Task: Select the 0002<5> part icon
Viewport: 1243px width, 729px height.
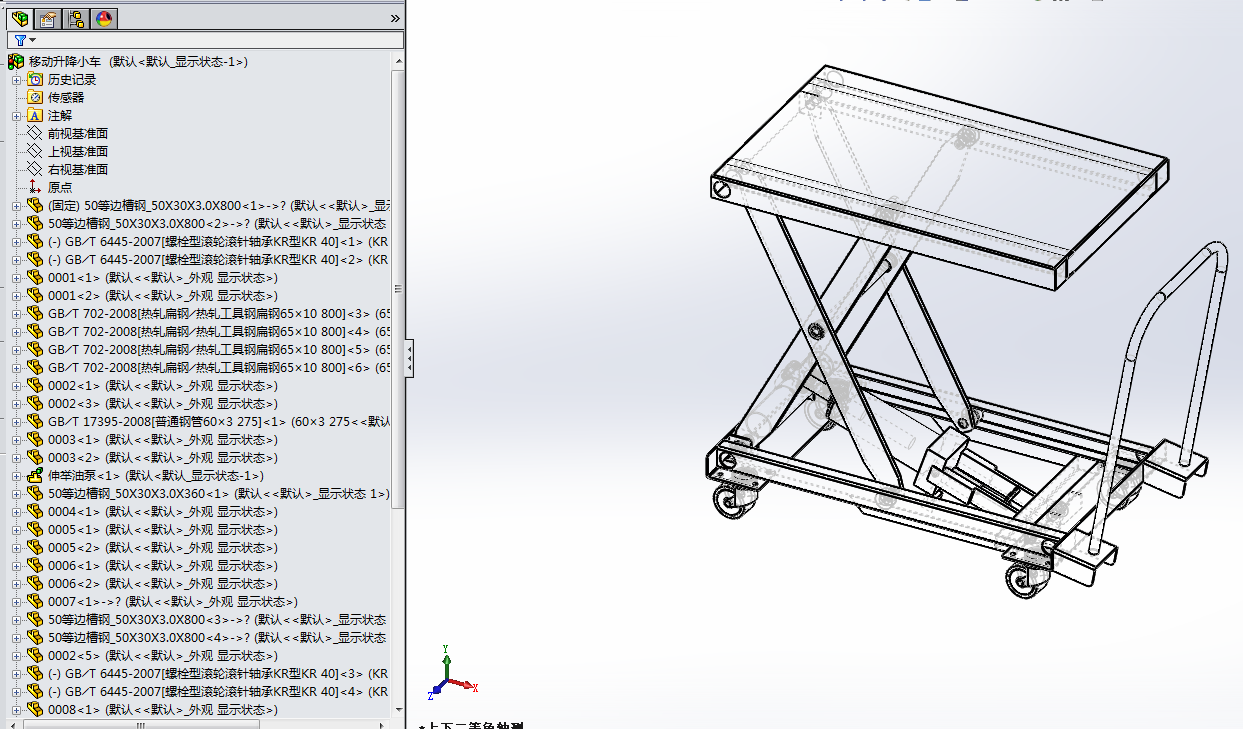Action: 35,656
